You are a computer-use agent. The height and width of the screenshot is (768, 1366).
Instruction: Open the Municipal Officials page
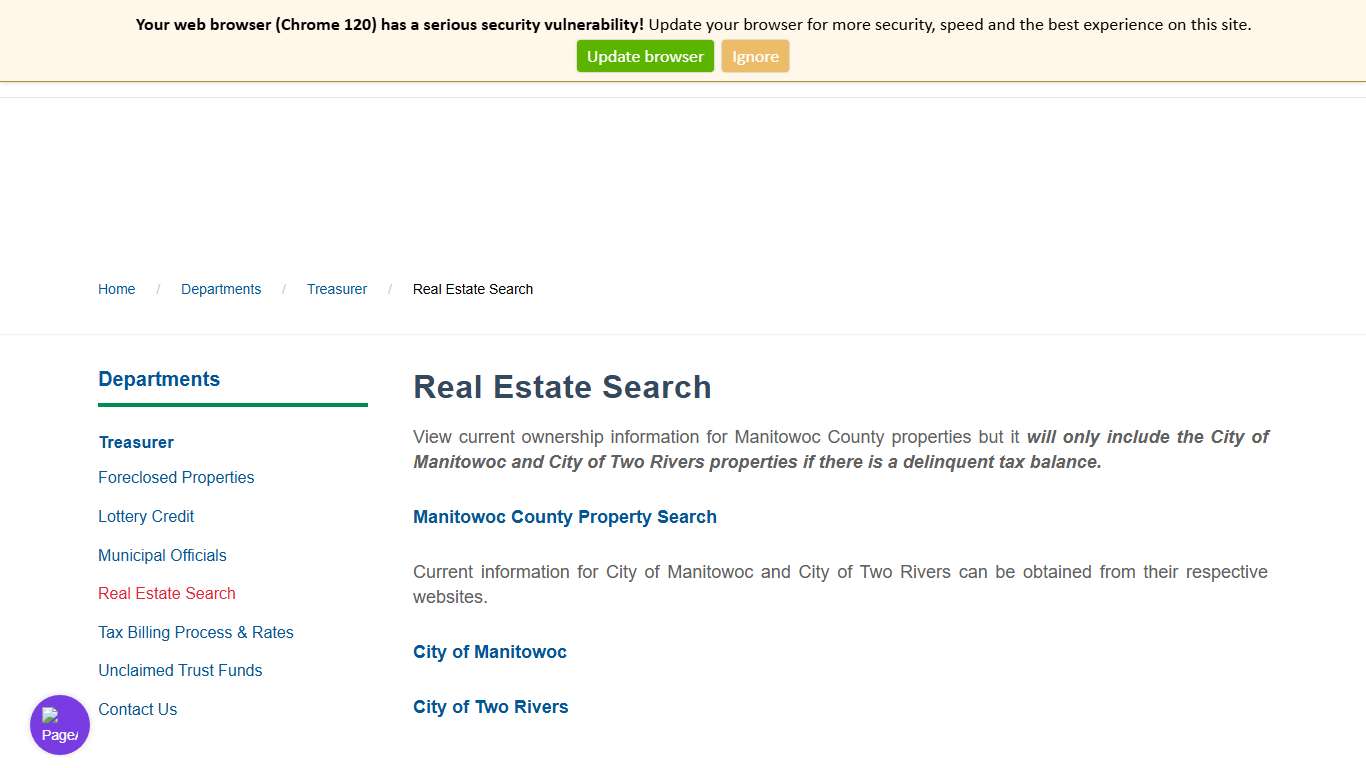tap(162, 555)
